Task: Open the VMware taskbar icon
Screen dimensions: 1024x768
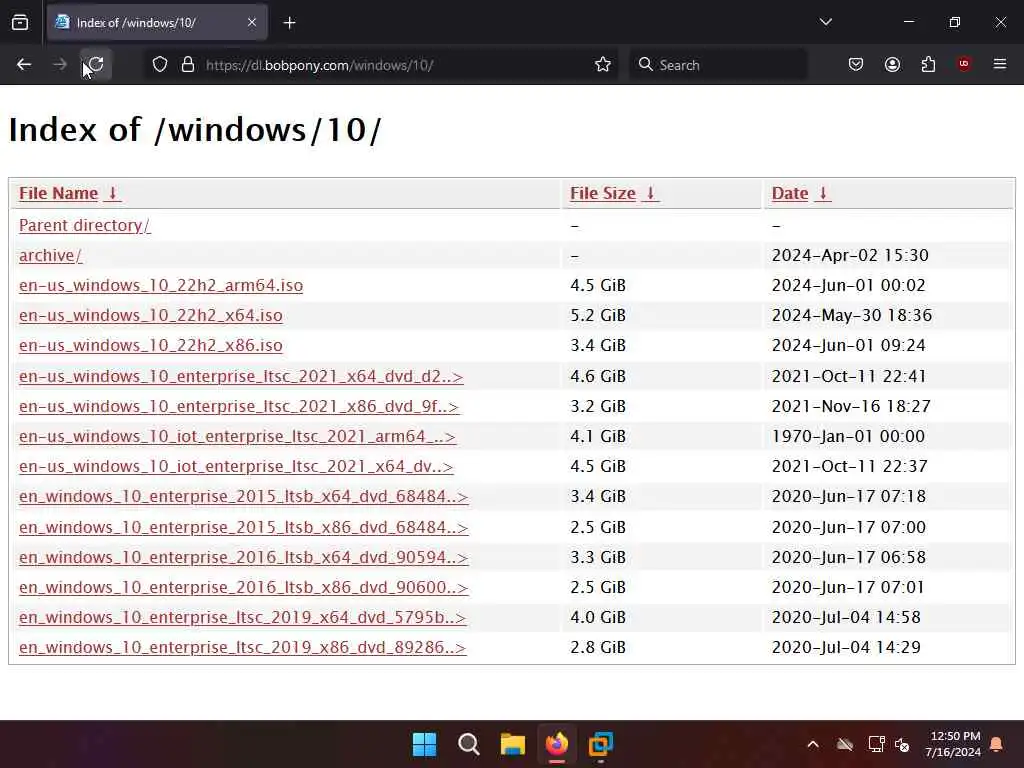Action: [600, 744]
